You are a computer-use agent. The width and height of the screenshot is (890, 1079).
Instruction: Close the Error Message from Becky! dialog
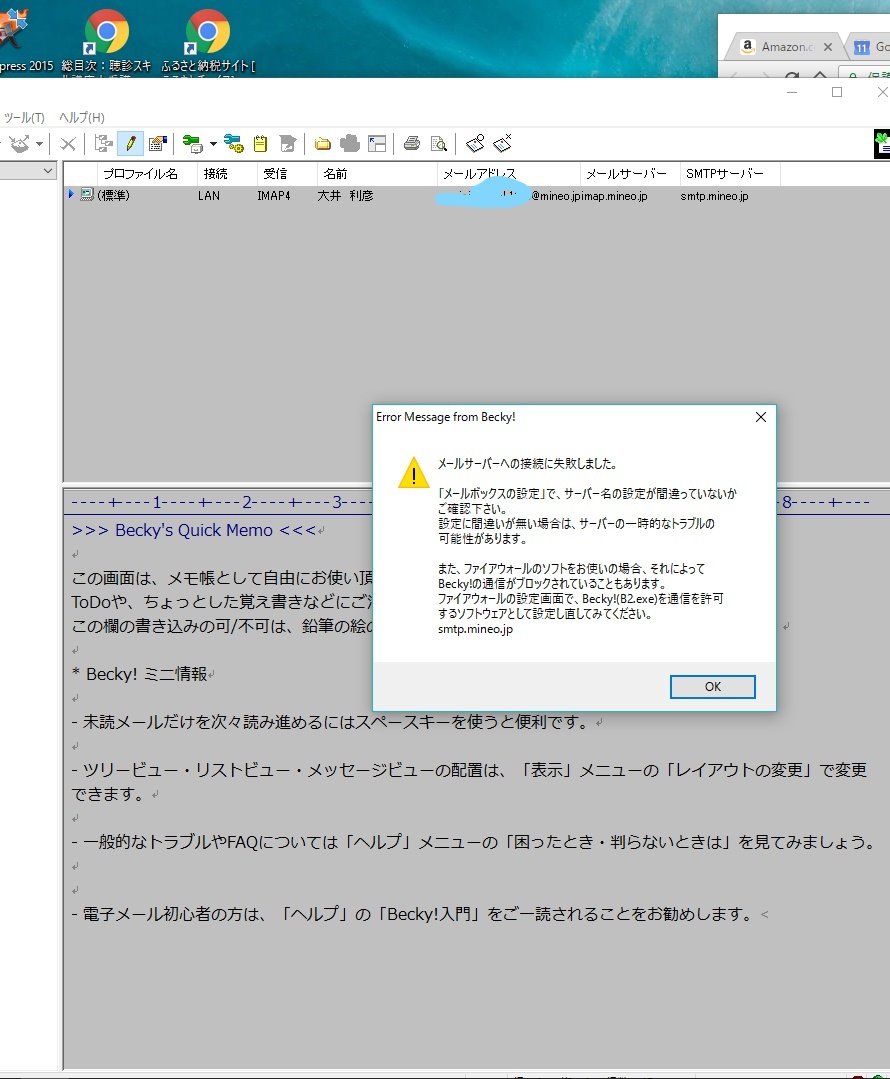(x=760, y=417)
